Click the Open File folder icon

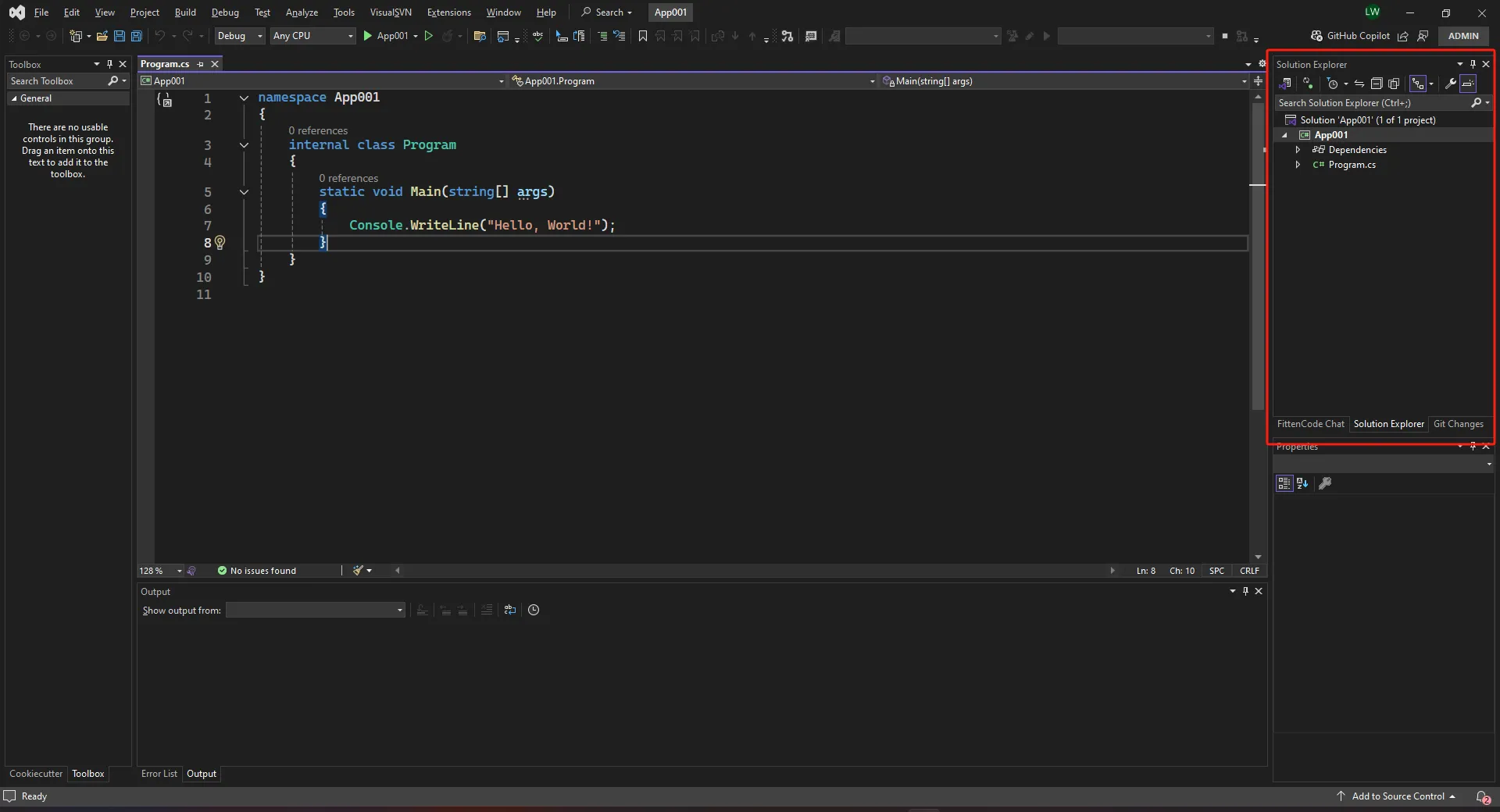click(102, 36)
